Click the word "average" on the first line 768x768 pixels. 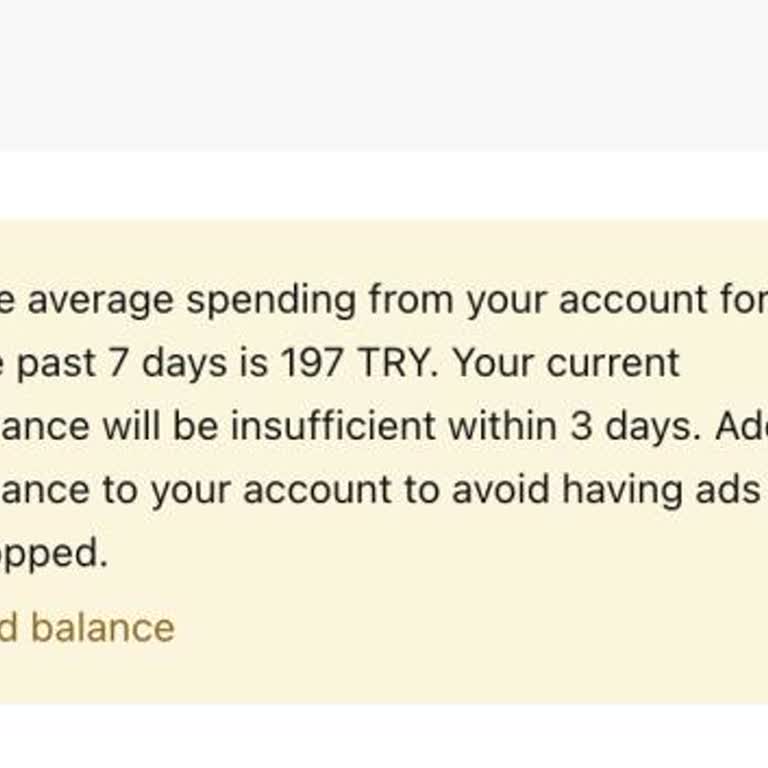click(100, 300)
